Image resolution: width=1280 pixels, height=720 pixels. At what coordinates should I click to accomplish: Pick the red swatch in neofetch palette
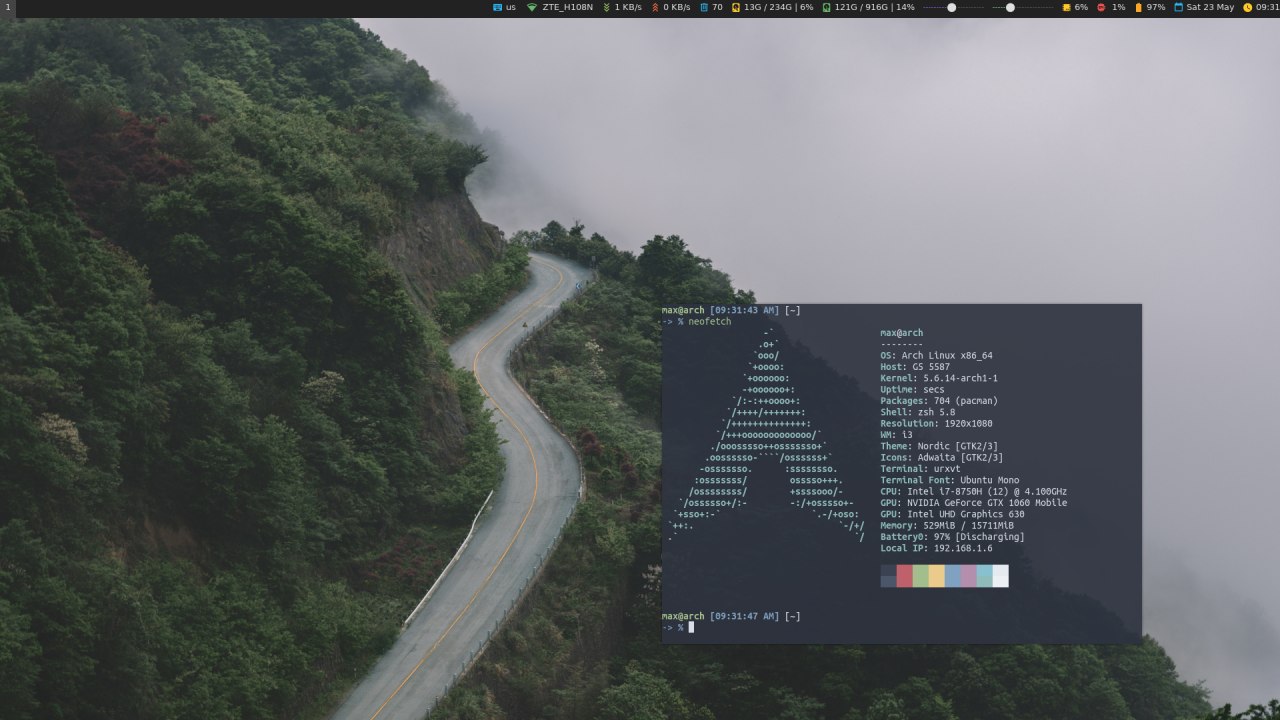(x=905, y=576)
